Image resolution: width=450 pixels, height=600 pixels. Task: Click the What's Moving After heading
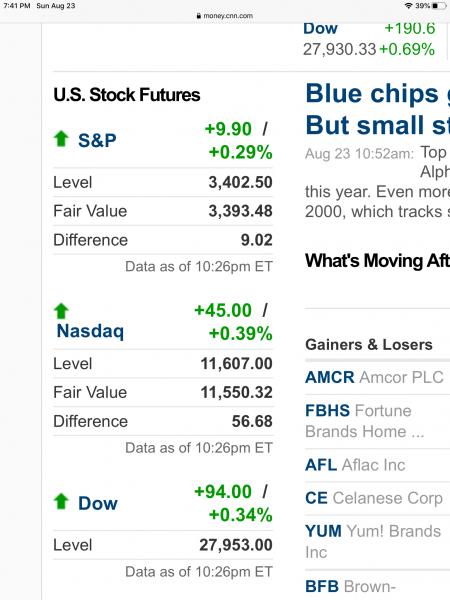coord(378,261)
